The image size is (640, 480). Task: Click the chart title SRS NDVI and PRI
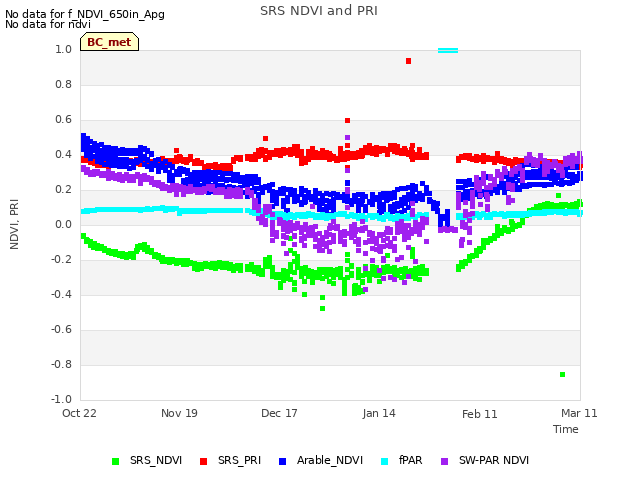(319, 11)
